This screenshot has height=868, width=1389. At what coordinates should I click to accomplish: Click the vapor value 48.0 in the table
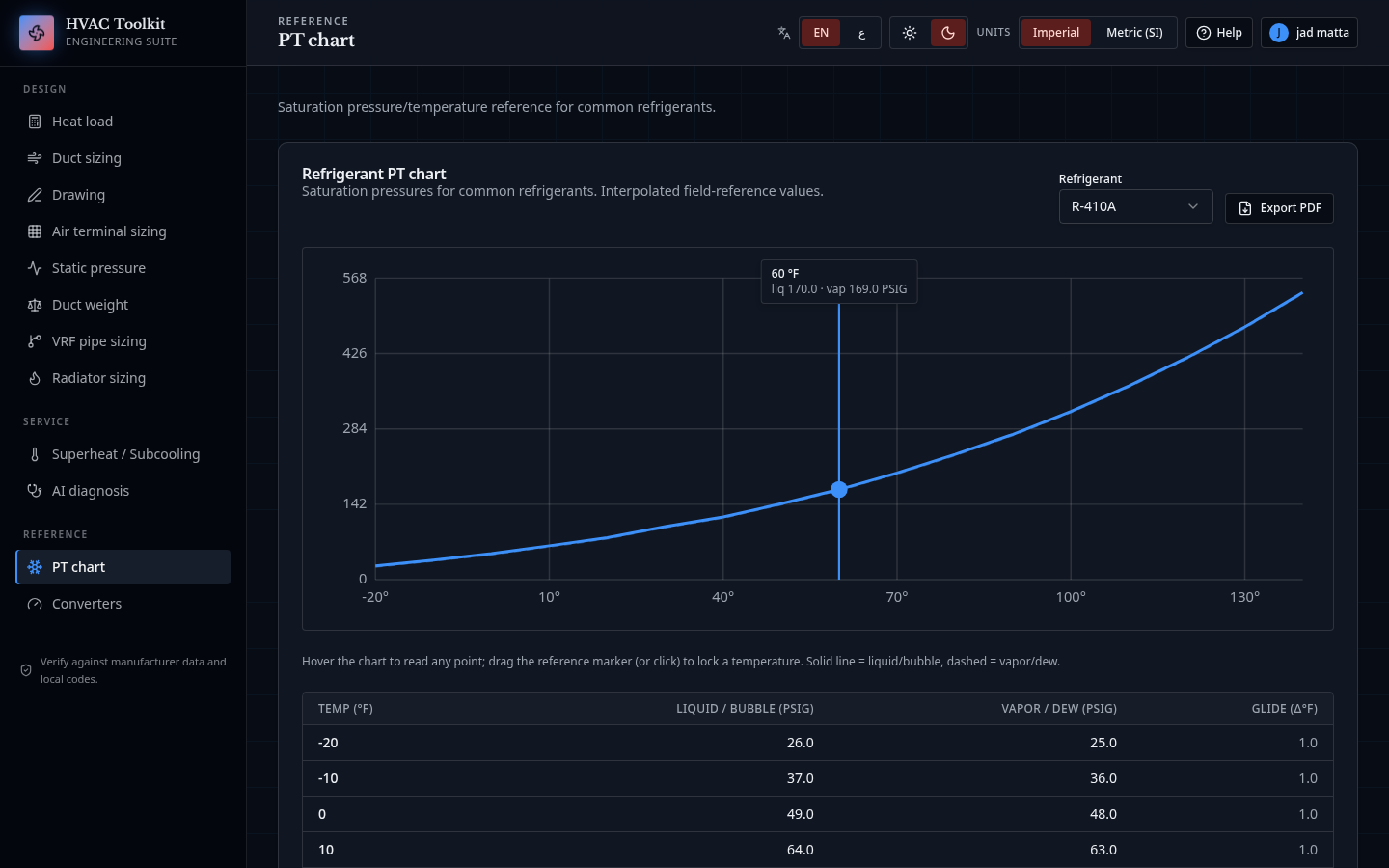click(1103, 814)
